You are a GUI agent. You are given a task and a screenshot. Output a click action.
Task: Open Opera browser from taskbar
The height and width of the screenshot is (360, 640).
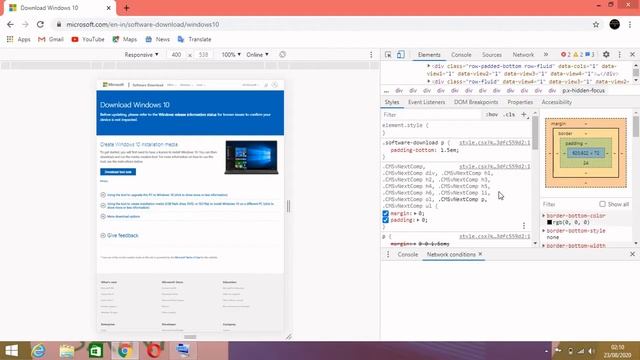coord(153,351)
